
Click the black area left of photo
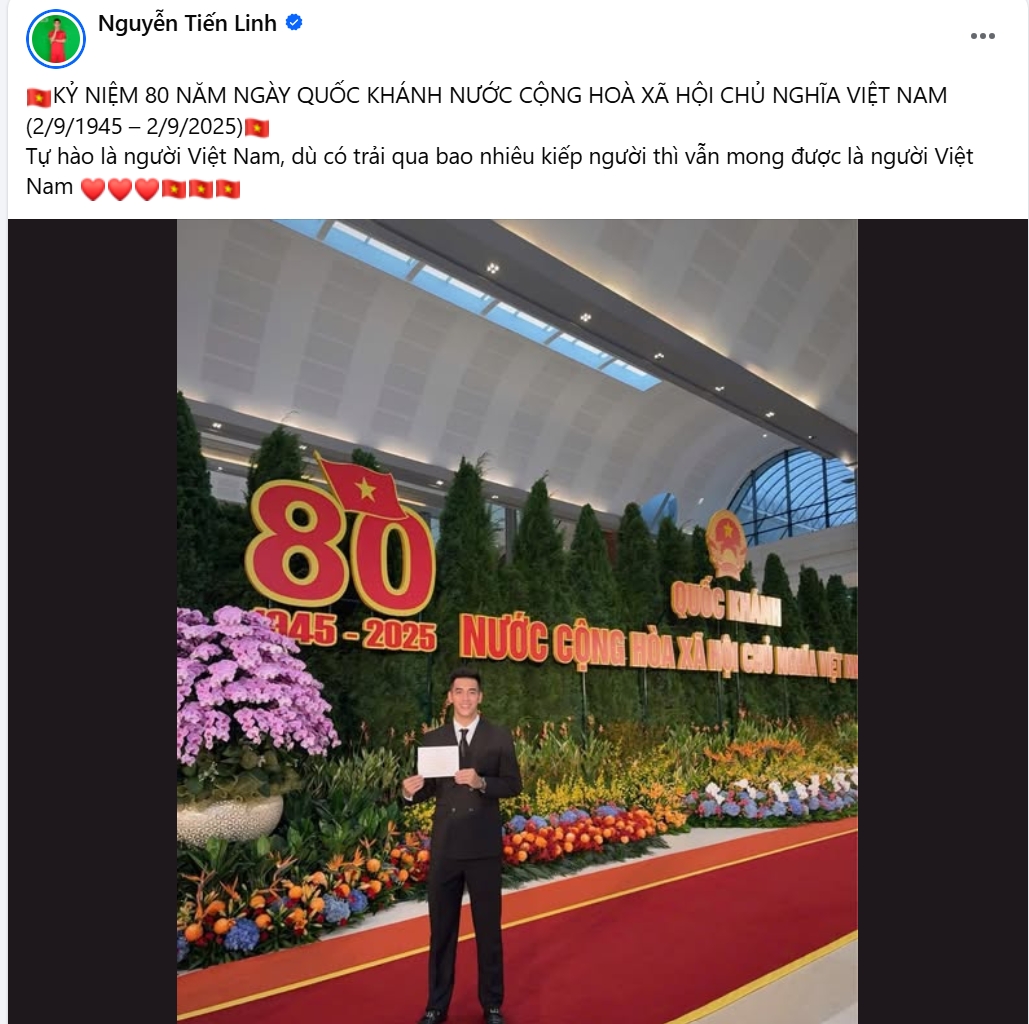[x=93, y=621]
